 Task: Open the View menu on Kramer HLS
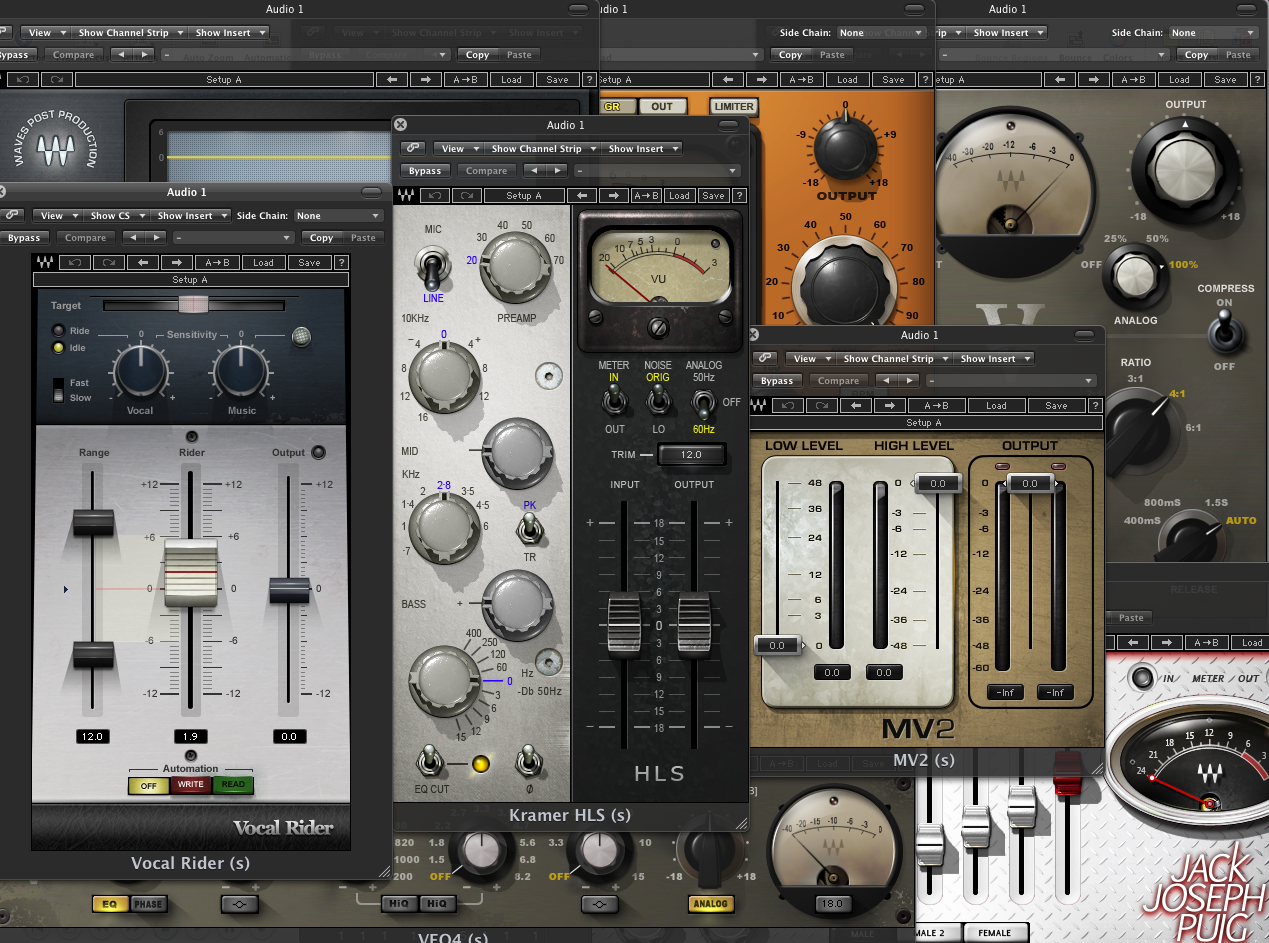[458, 148]
